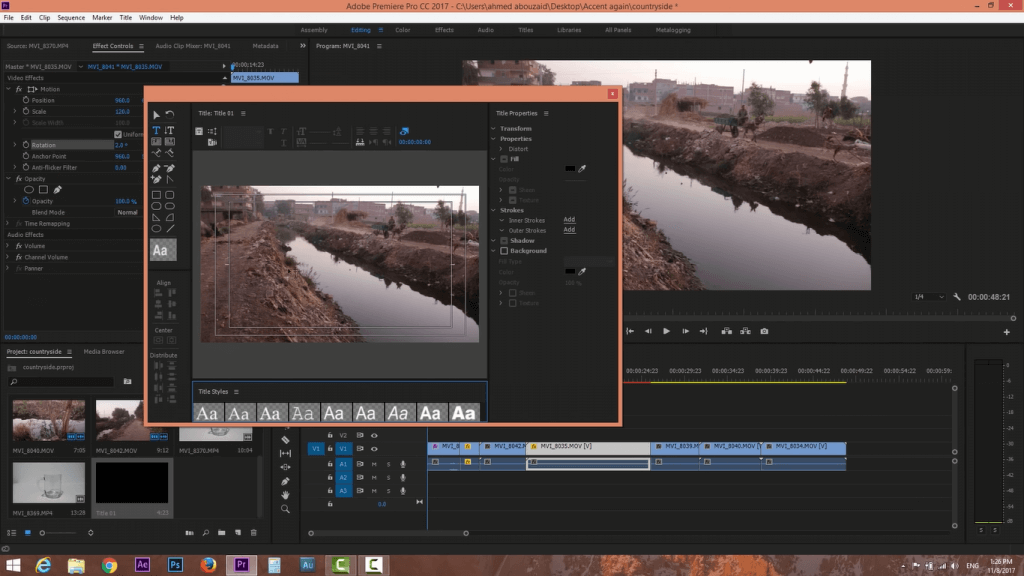The height and width of the screenshot is (576, 1024).
Task: Select the Arc tool
Action: (170, 217)
